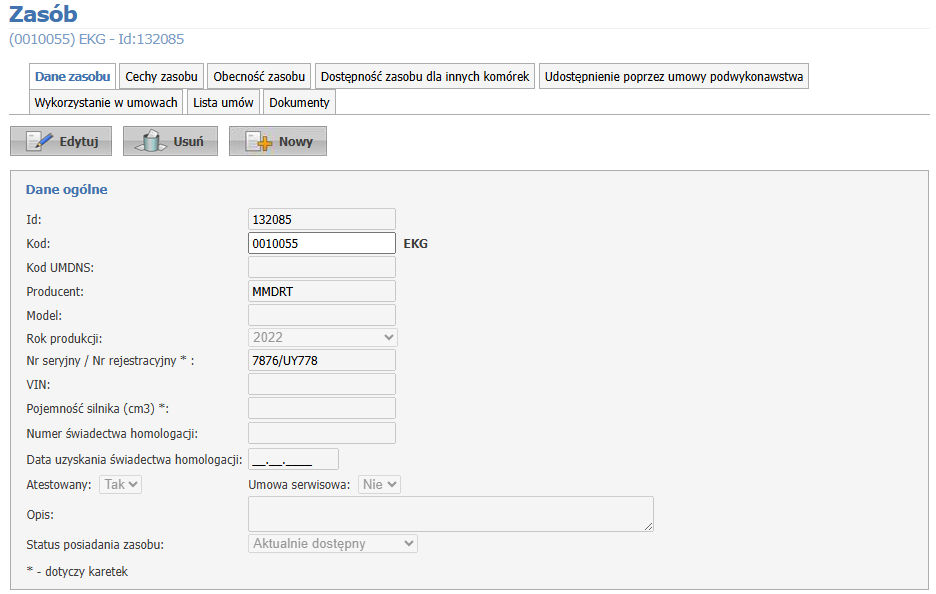This screenshot has height=594, width=936.
Task: Click the Opis text area
Action: coord(451,513)
